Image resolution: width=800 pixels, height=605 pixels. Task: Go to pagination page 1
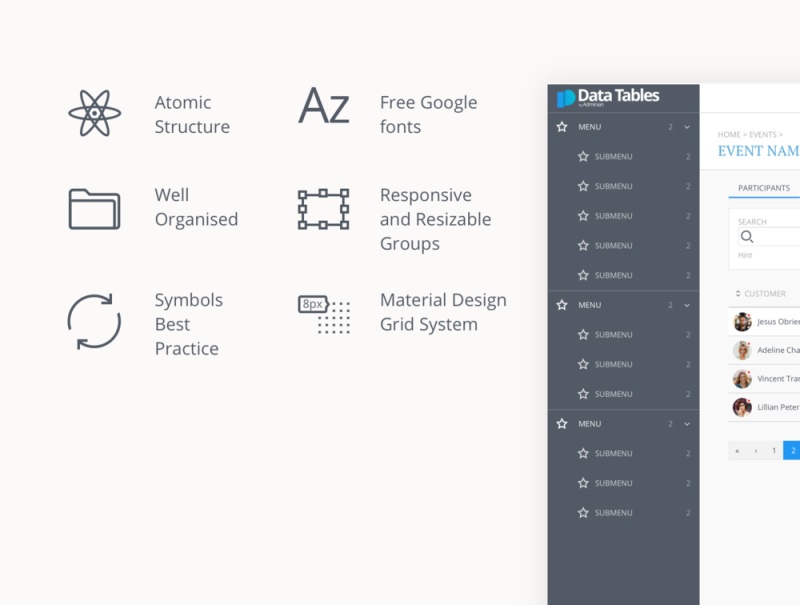tap(773, 451)
